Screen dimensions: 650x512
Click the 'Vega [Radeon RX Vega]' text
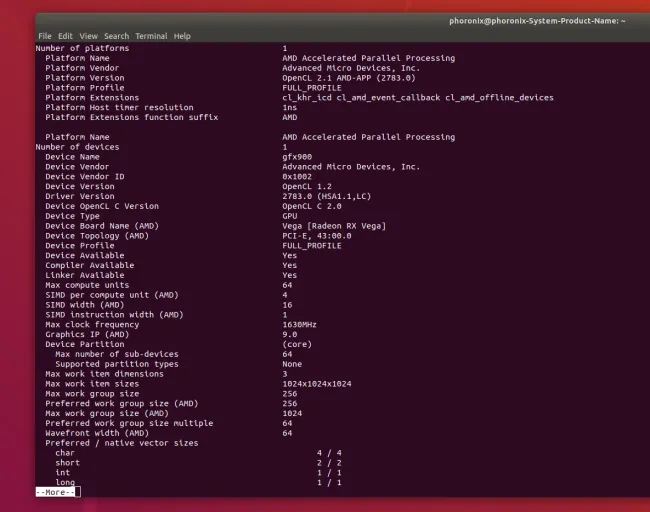(x=334, y=226)
